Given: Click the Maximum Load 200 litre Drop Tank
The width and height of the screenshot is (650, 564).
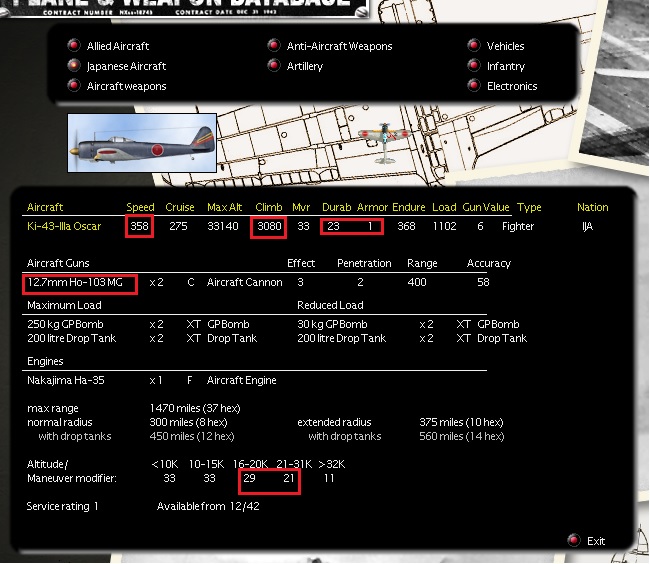Looking at the screenshot, I should 71,338.
